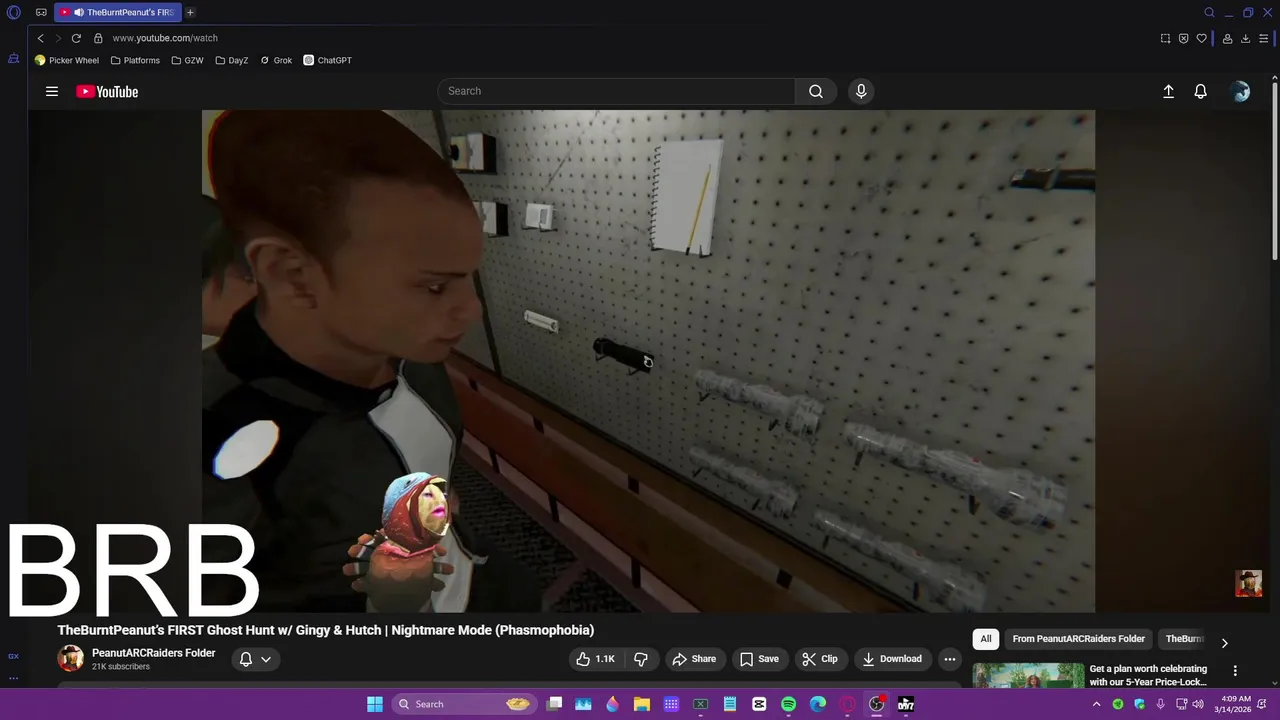
Task: Reload the page with the refresh icon
Action: tap(76, 38)
